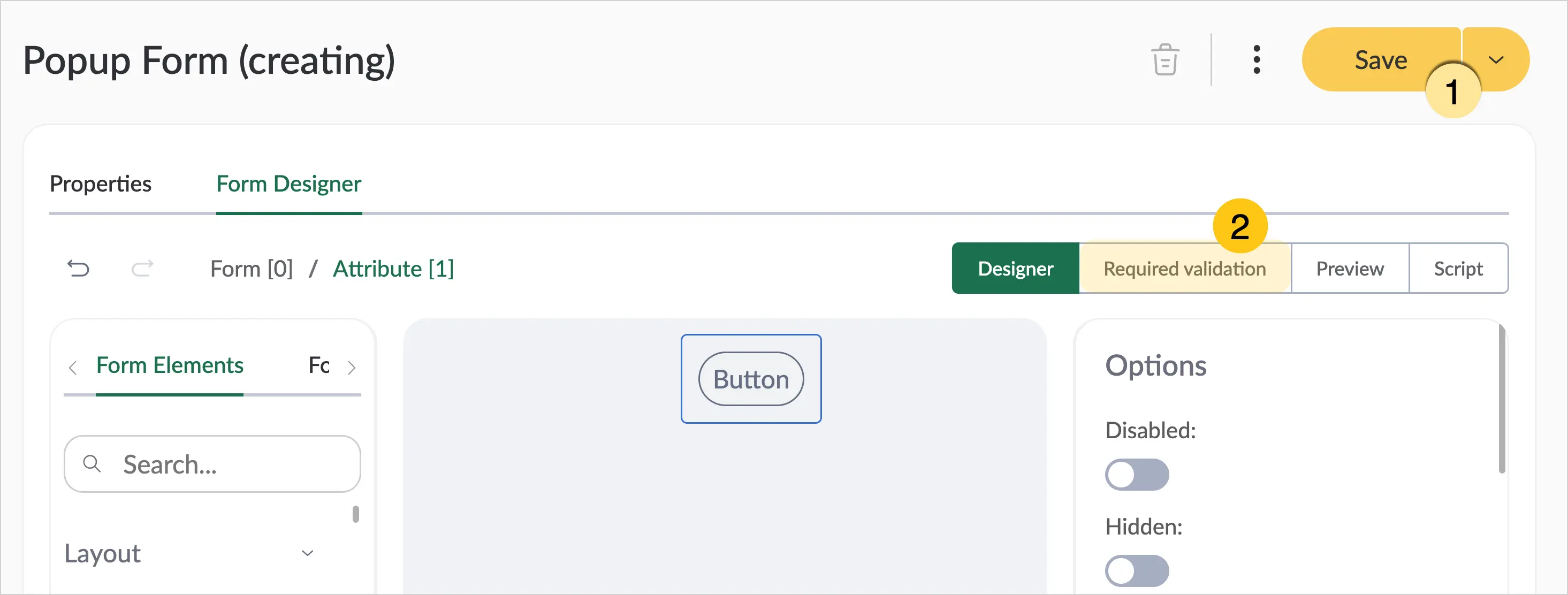Click the undo arrow icon
This screenshot has height=595, width=1568.
point(78,268)
